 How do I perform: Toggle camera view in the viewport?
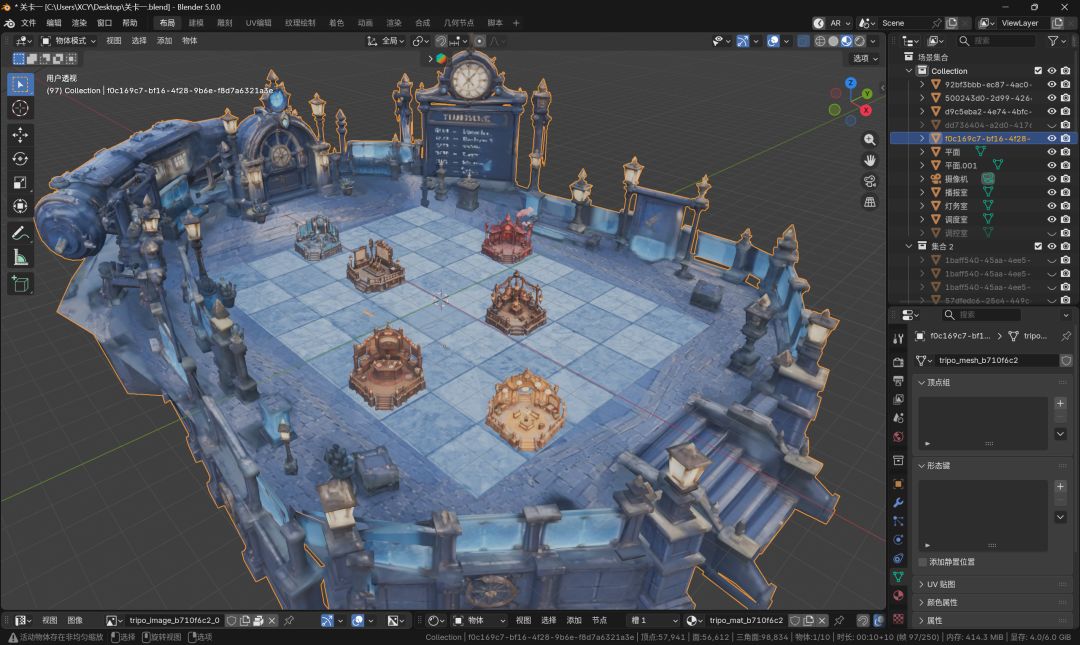tap(870, 181)
